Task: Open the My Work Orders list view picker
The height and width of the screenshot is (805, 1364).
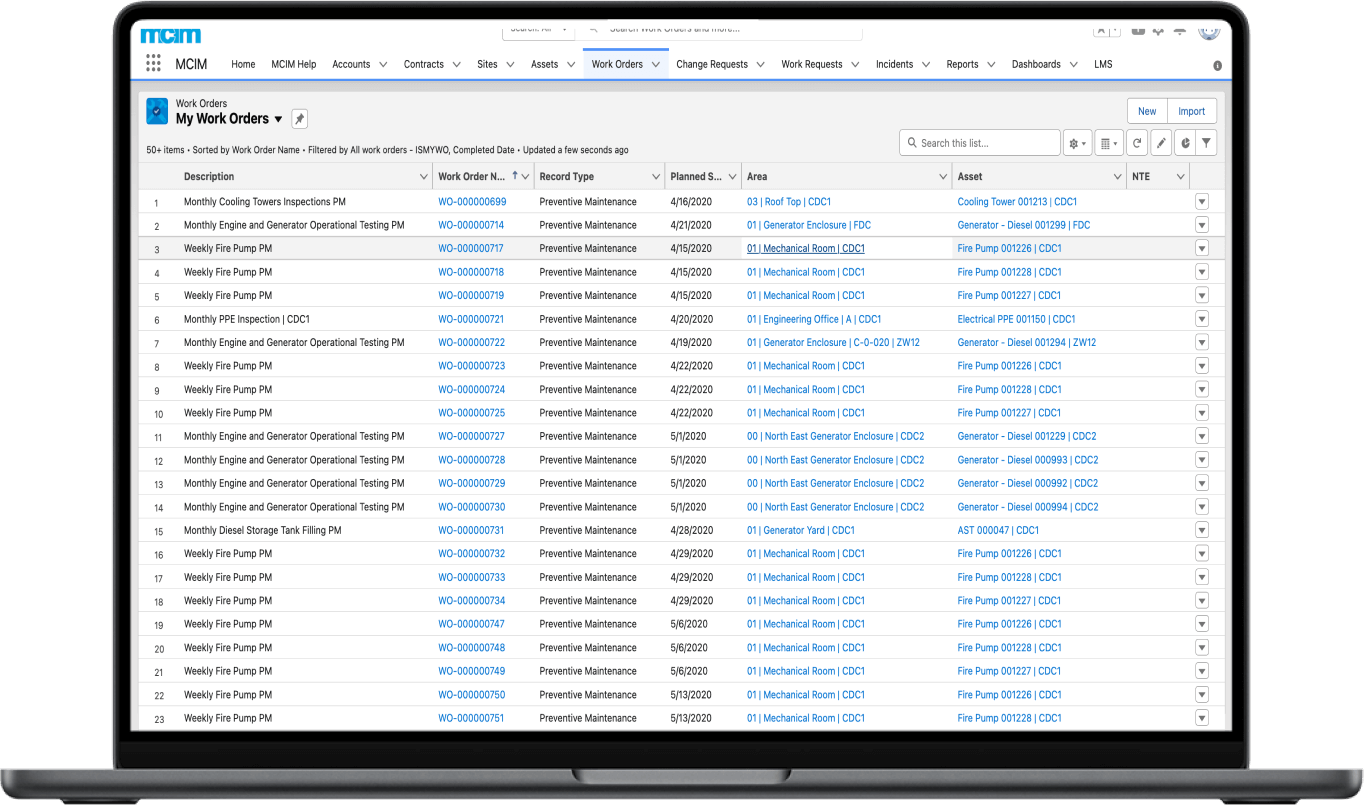Action: click(x=278, y=119)
